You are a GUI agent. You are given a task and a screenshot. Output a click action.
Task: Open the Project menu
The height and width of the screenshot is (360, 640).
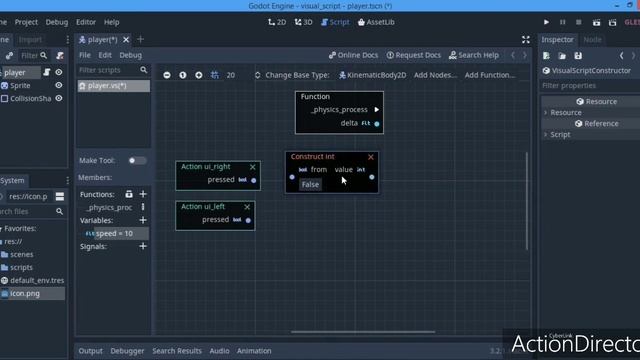point(26,22)
